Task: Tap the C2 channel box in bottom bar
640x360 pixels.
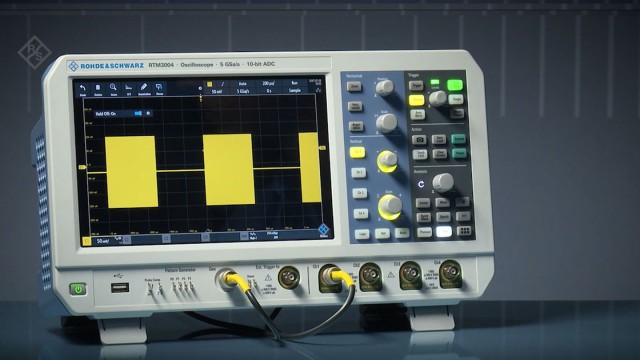Action: pos(127,240)
